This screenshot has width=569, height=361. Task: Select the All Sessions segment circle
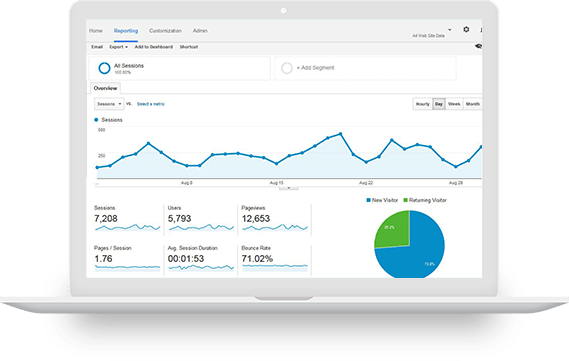104,68
